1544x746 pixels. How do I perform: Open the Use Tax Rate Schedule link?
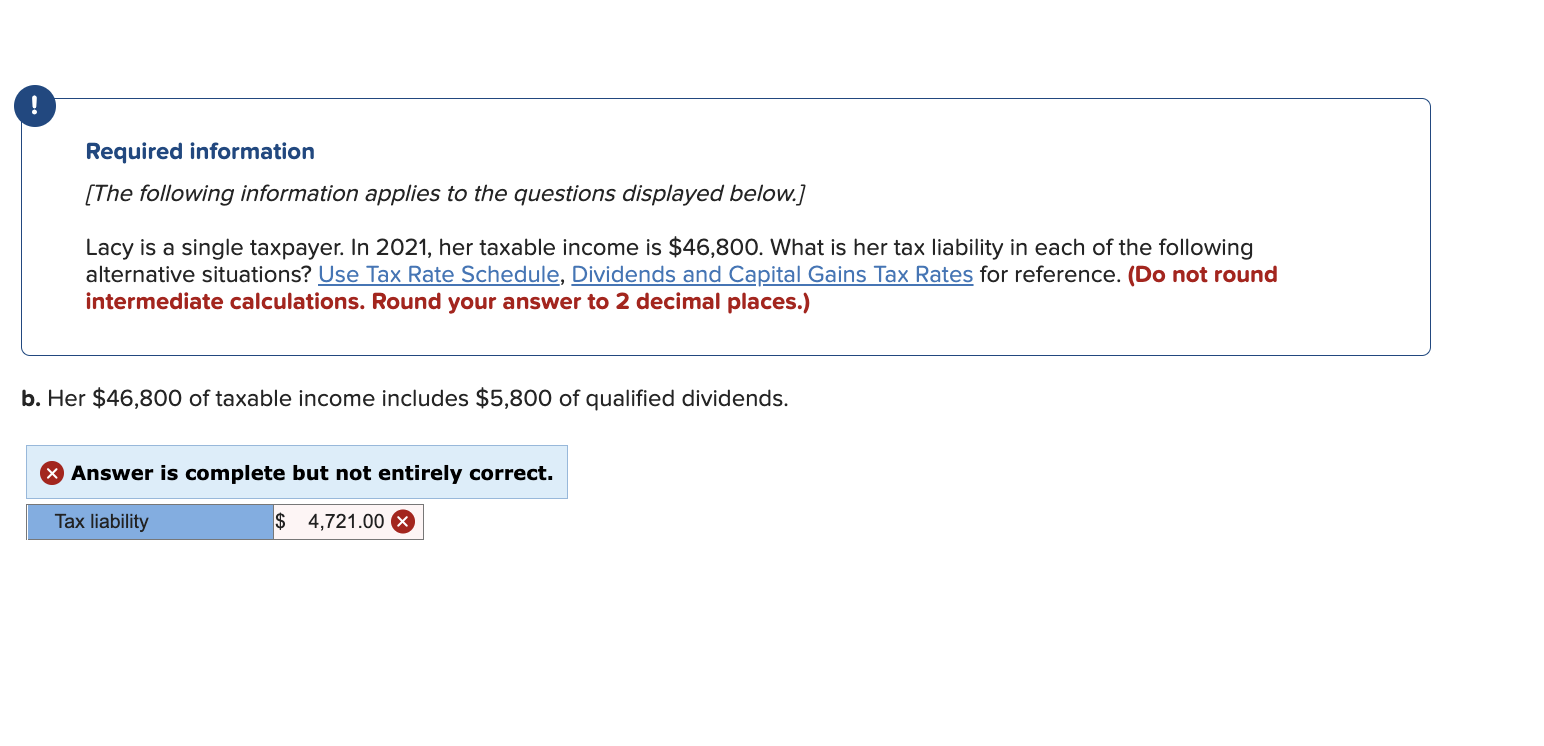click(x=437, y=274)
